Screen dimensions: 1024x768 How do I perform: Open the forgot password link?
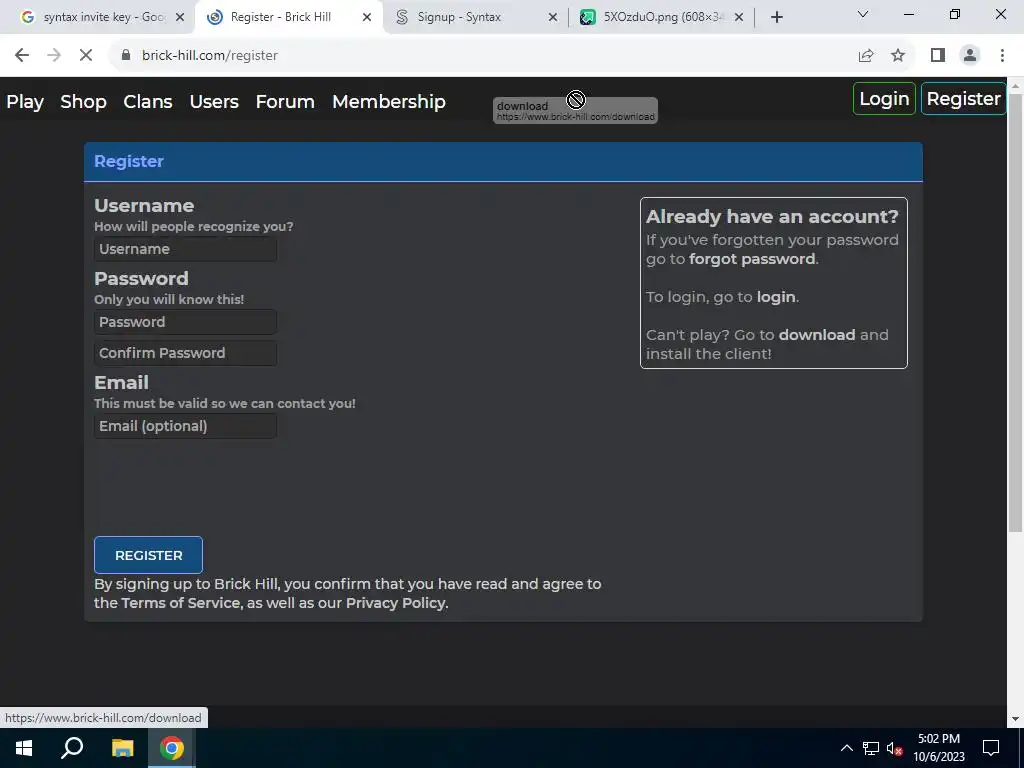752,259
